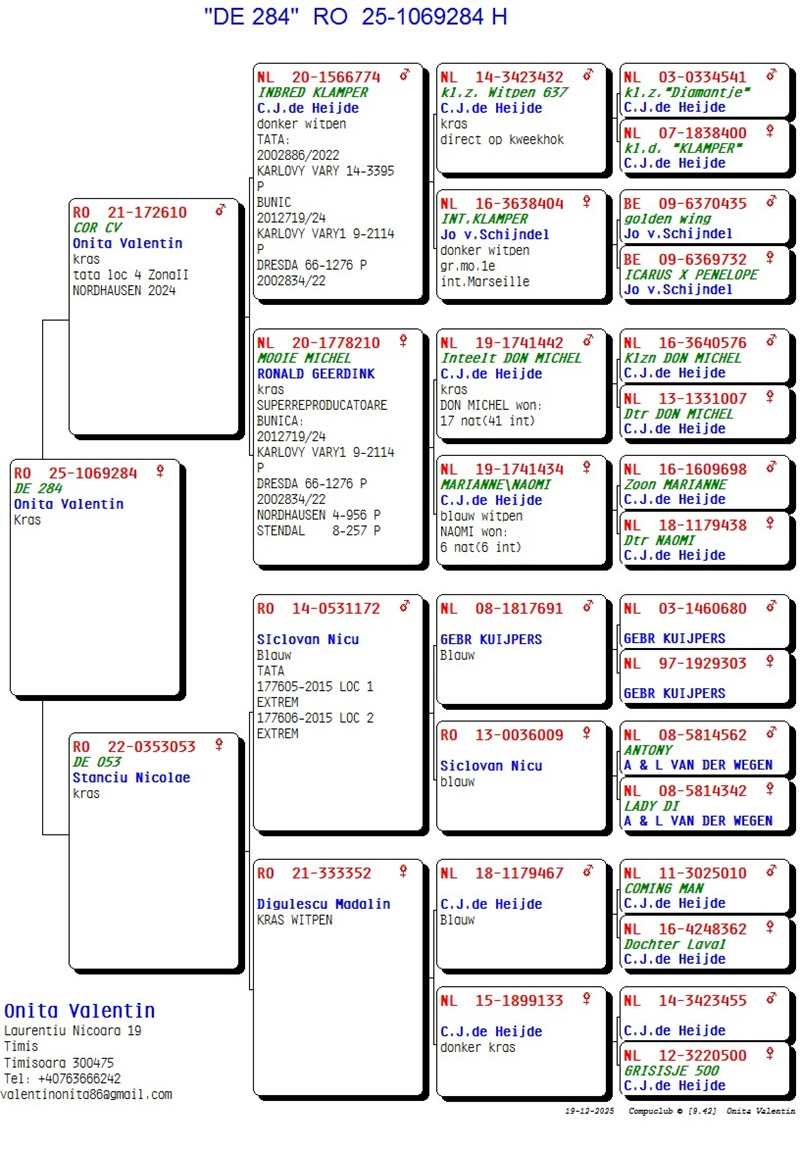Click the female symbol in the INT.KLAMPER box

point(587,203)
